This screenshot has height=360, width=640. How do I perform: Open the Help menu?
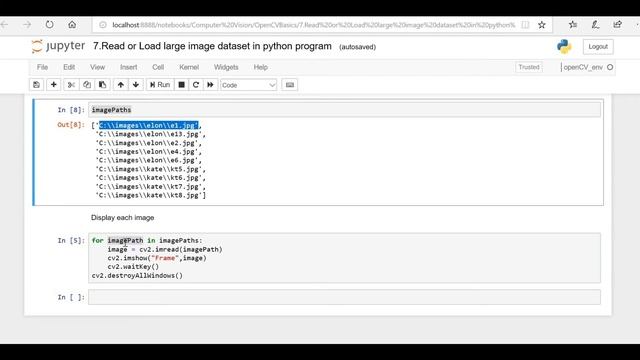tap(260, 67)
